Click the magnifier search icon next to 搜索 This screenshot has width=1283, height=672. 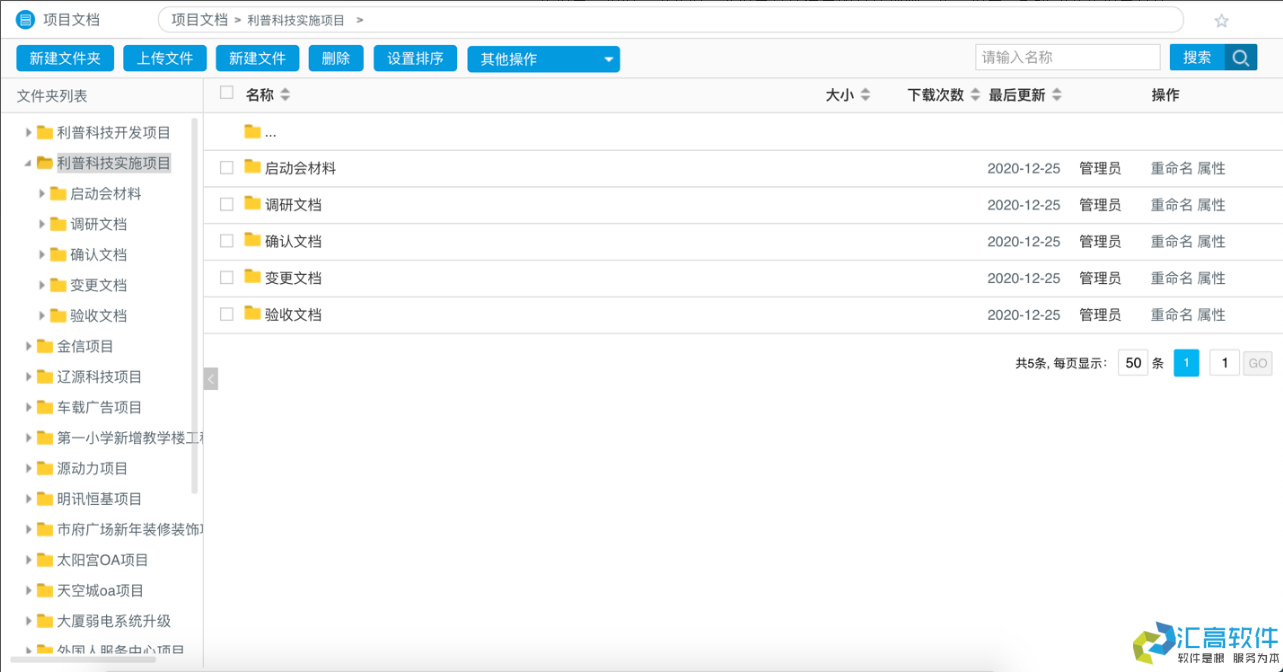[x=1241, y=57]
